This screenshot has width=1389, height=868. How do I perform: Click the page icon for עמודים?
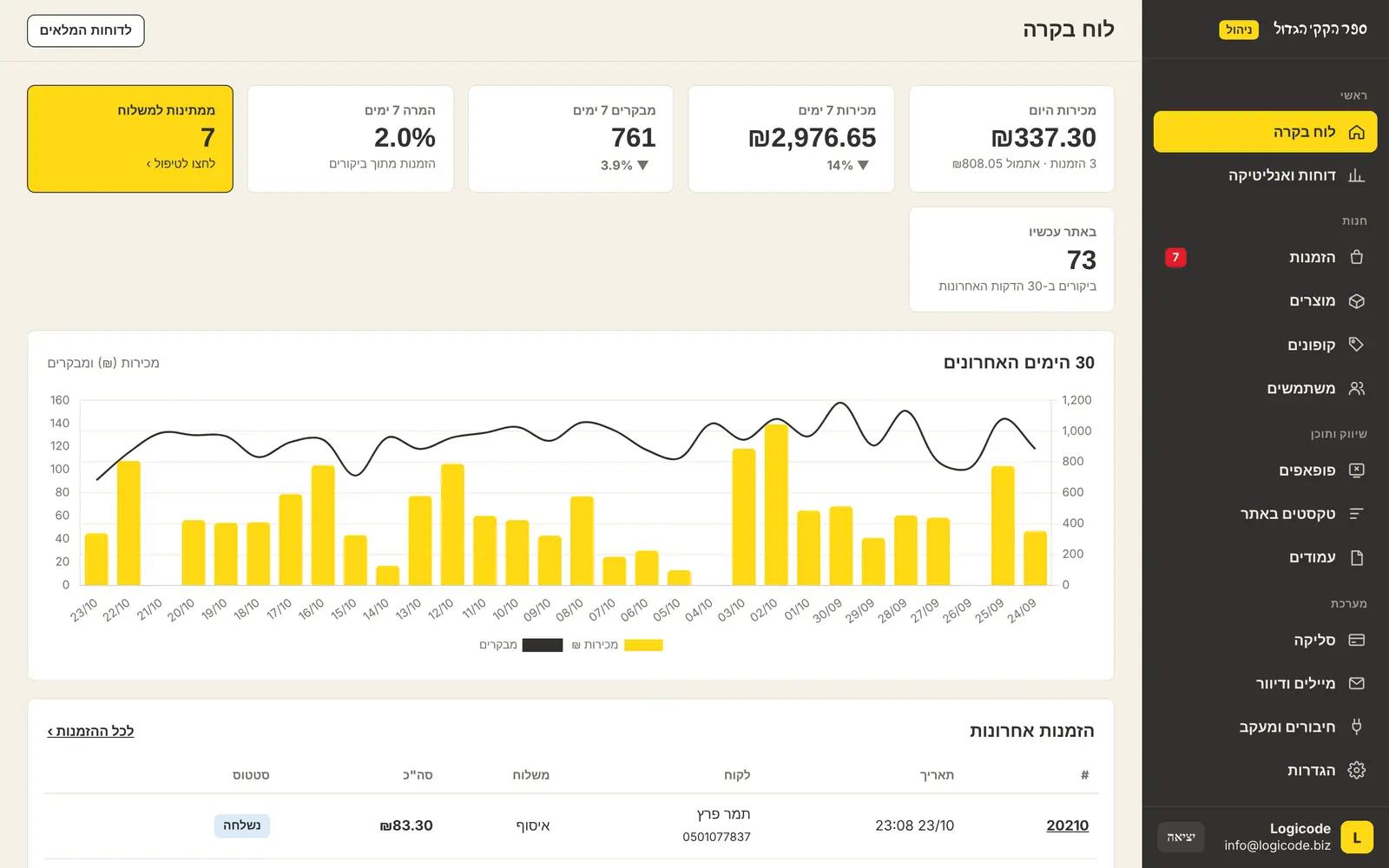pos(1357,557)
